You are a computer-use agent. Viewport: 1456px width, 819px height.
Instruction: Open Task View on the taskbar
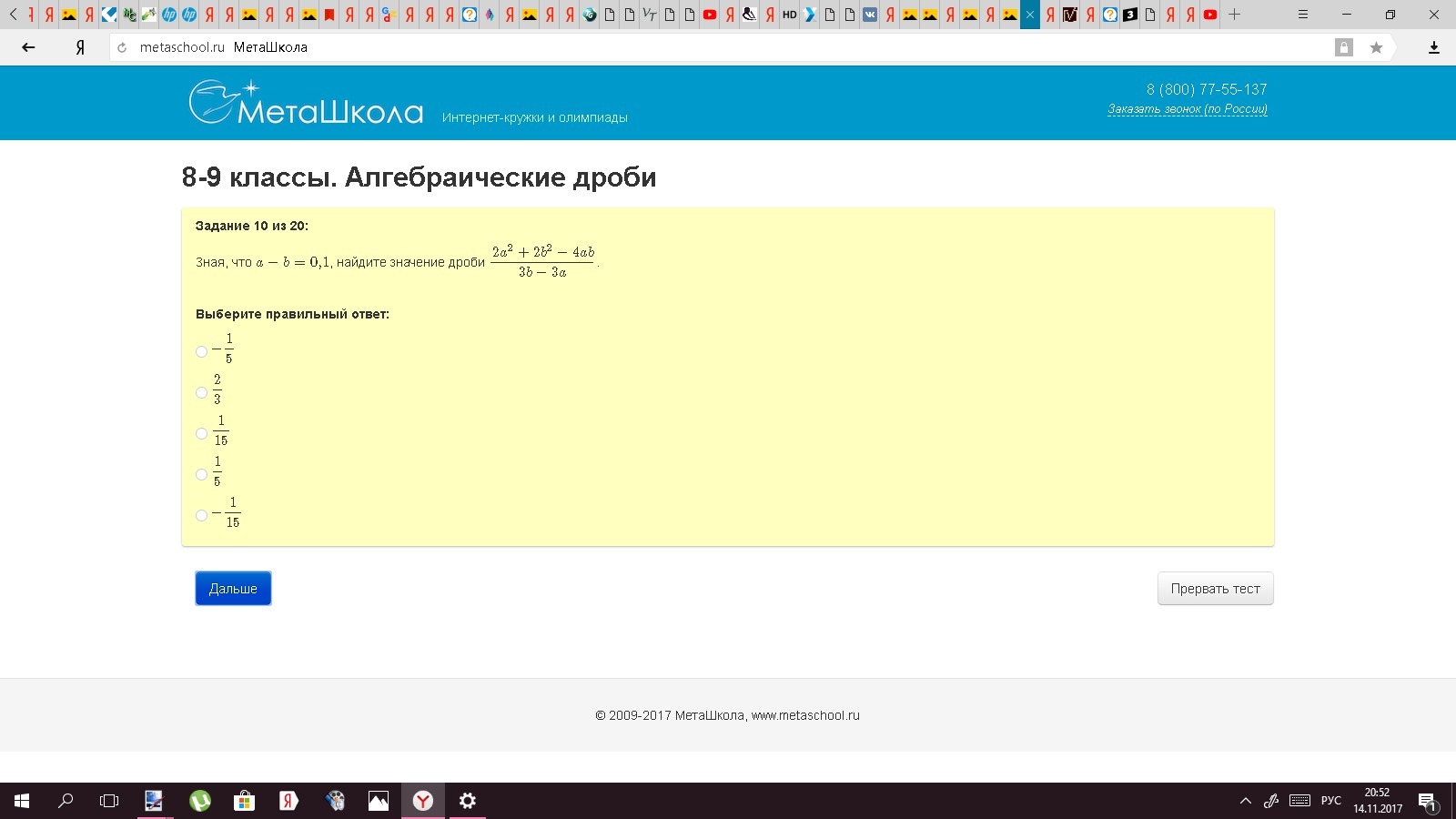point(109,801)
